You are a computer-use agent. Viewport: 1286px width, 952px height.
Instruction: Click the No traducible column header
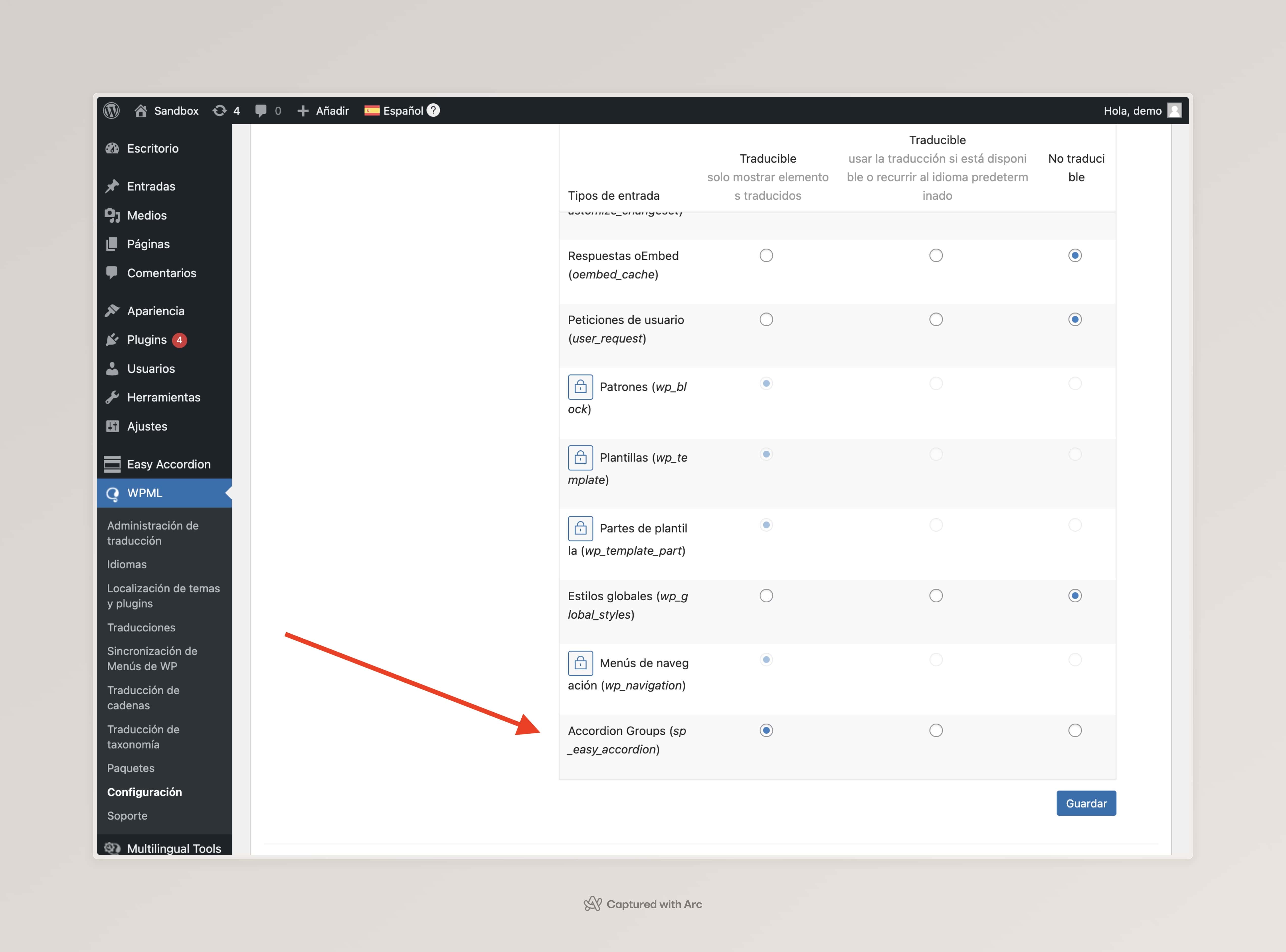1076,168
